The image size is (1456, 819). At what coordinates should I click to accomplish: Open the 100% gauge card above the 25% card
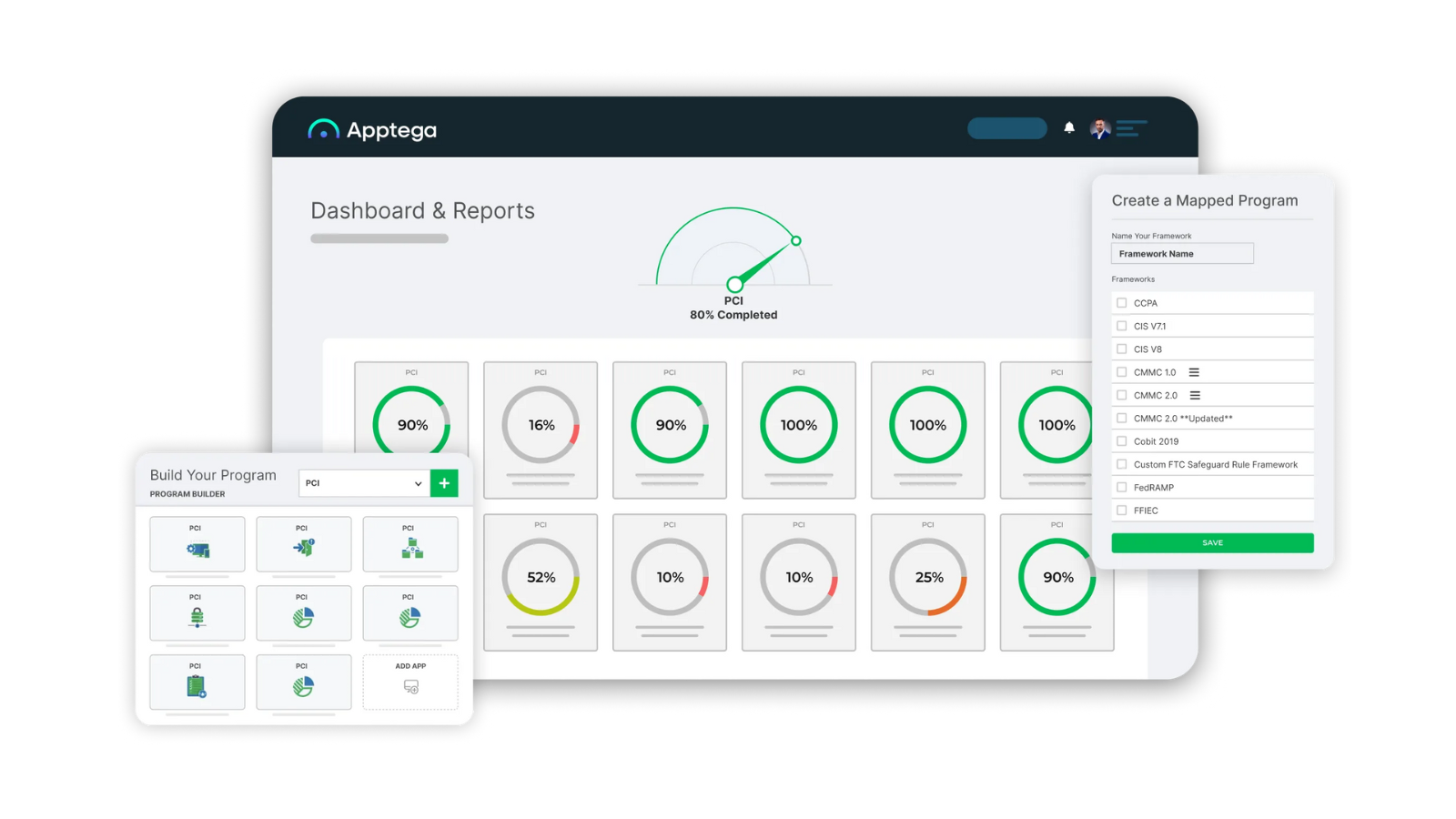tap(928, 430)
